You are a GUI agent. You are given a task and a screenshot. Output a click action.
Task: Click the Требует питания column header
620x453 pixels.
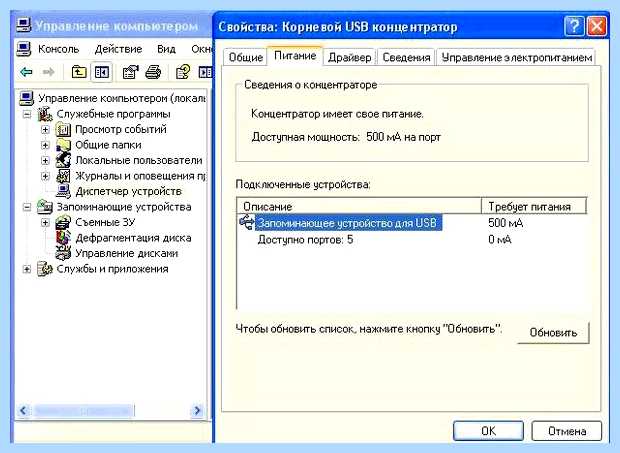coord(534,206)
